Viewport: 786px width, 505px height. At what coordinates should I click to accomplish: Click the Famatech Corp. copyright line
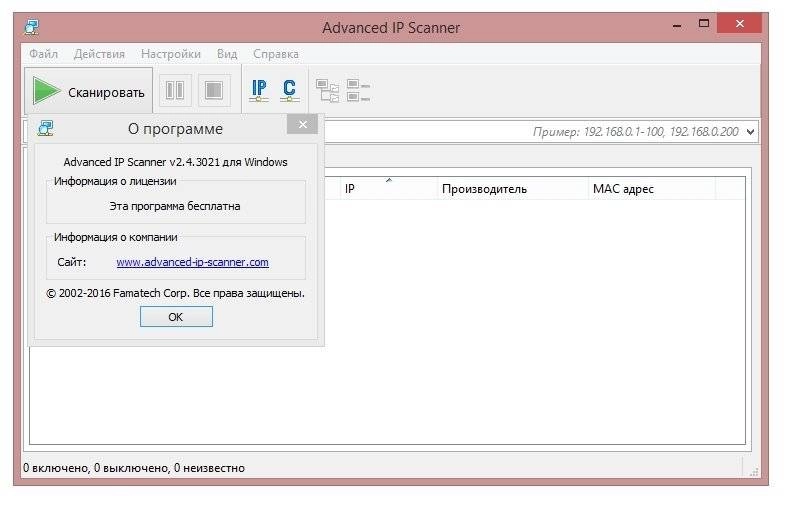coord(175,293)
